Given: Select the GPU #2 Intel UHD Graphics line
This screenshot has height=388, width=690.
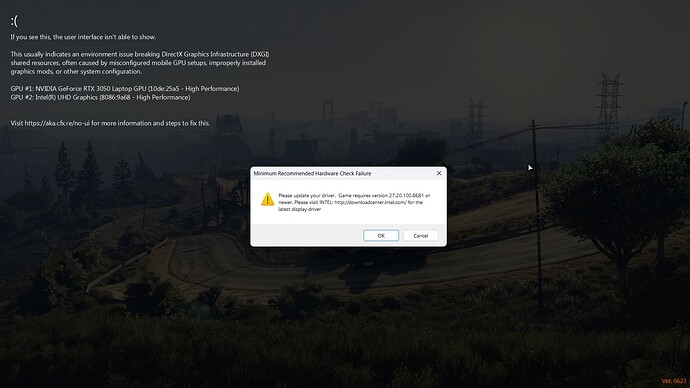Looking at the screenshot, I should [x=100, y=97].
